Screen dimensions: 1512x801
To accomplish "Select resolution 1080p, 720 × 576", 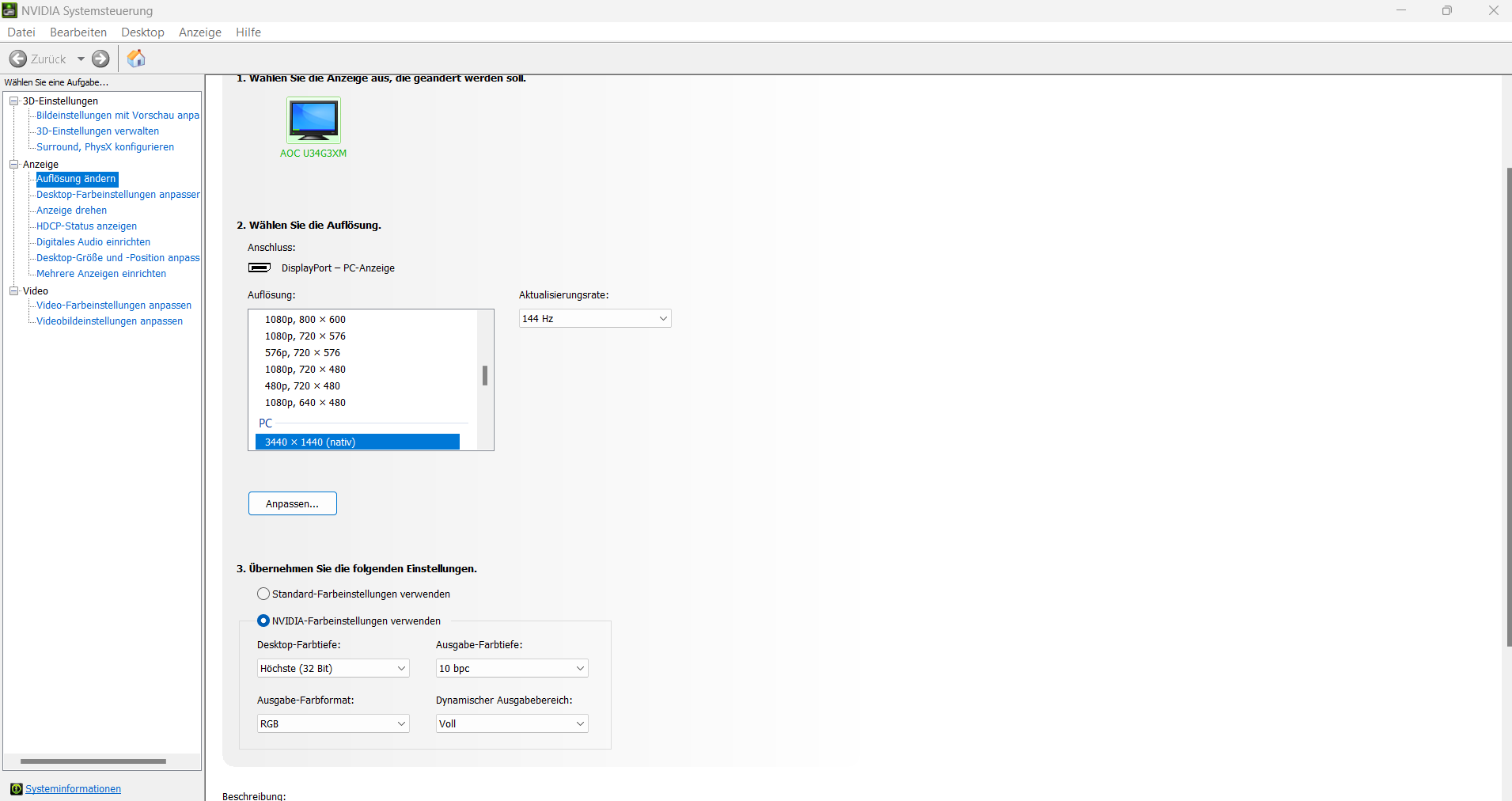I will click(x=305, y=336).
